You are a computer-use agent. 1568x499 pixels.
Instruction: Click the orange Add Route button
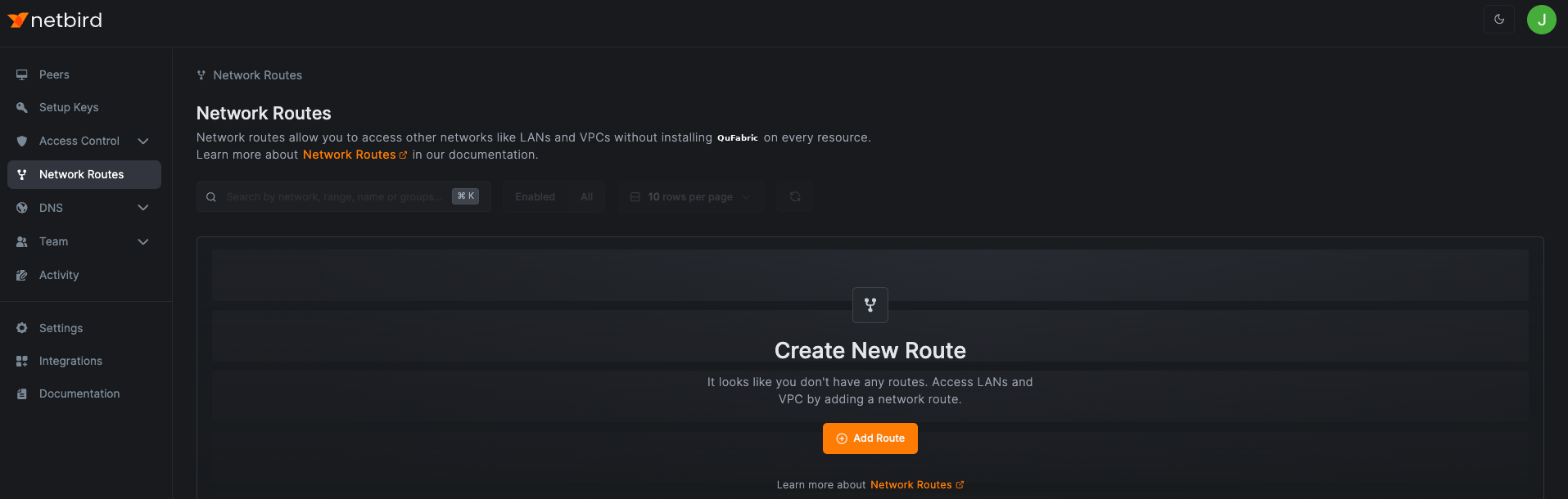pos(870,438)
